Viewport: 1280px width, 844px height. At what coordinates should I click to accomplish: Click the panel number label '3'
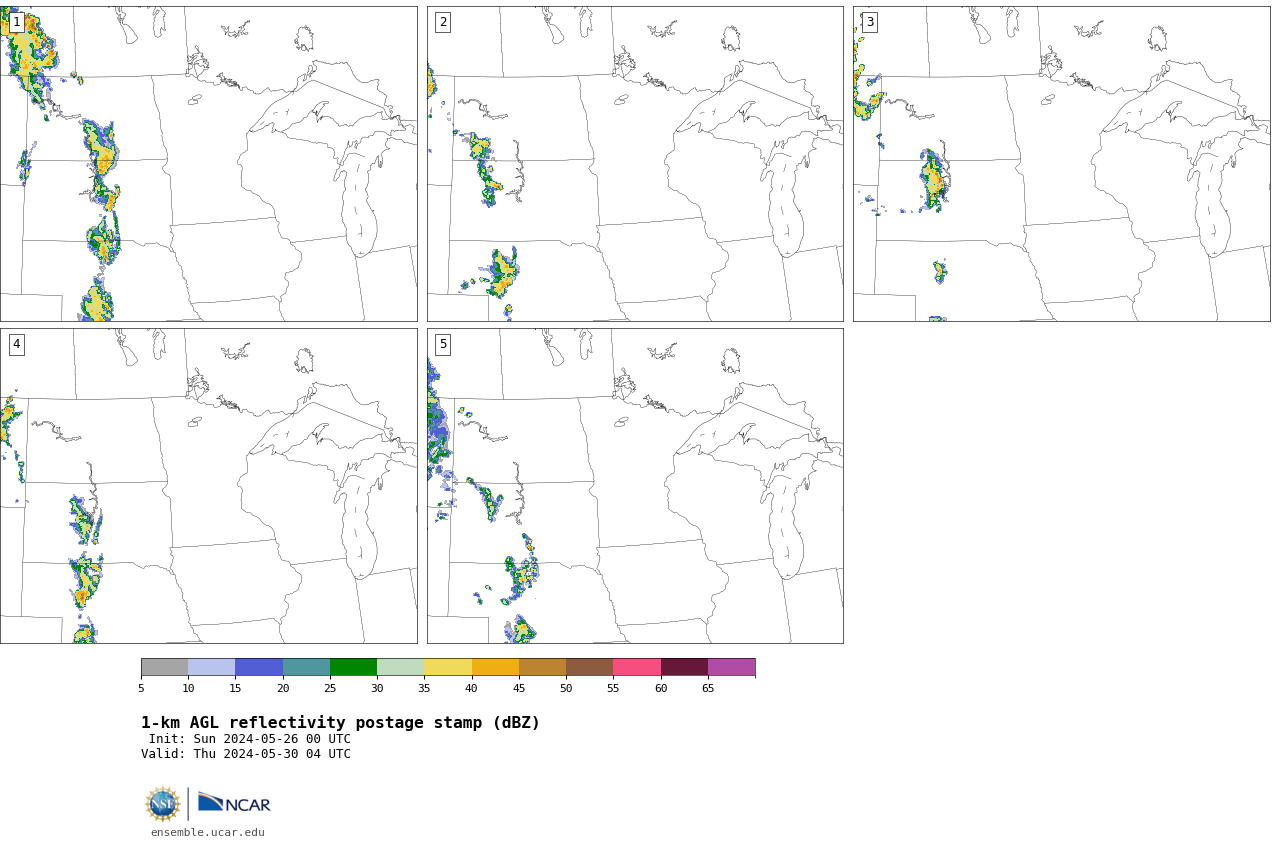point(870,22)
